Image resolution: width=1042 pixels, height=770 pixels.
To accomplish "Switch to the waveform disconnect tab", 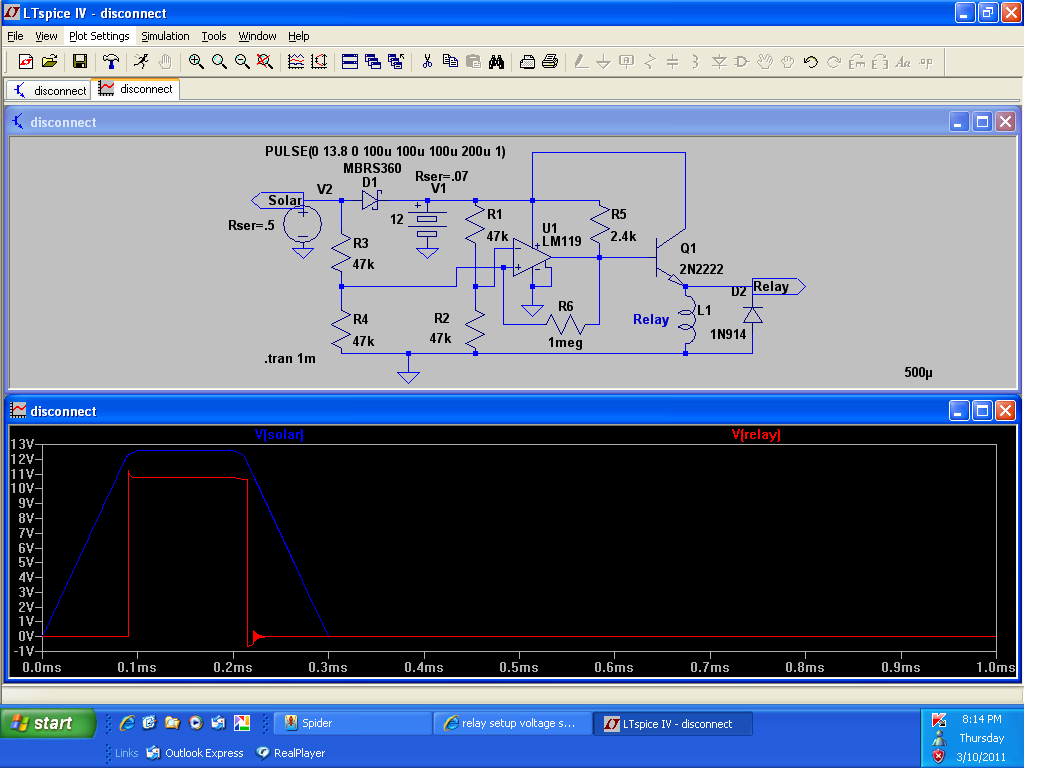I will pos(136,89).
